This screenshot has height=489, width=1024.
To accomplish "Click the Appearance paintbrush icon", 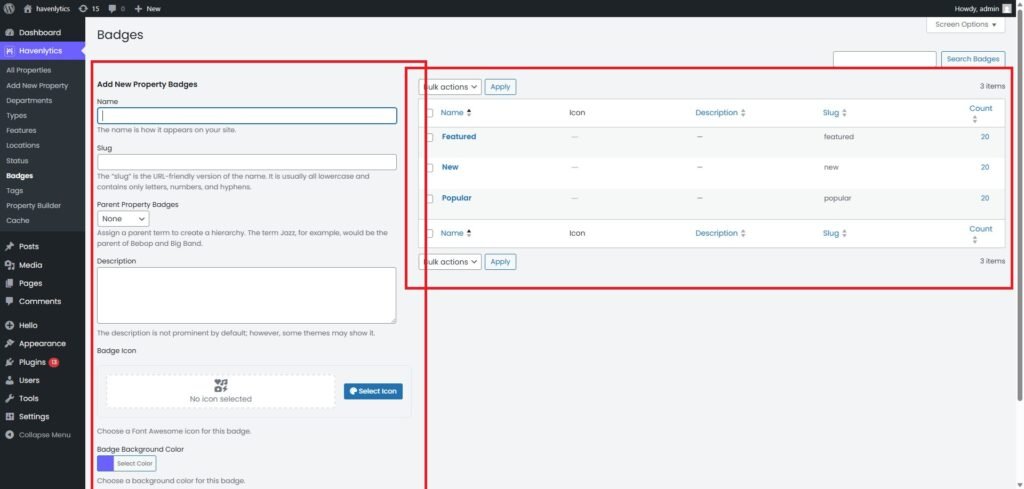I will [9, 343].
